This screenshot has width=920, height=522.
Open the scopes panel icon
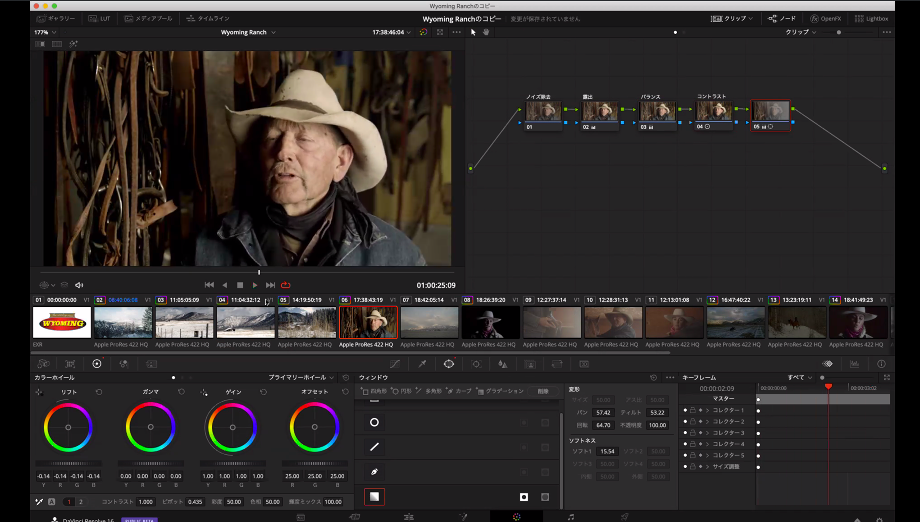coord(854,364)
